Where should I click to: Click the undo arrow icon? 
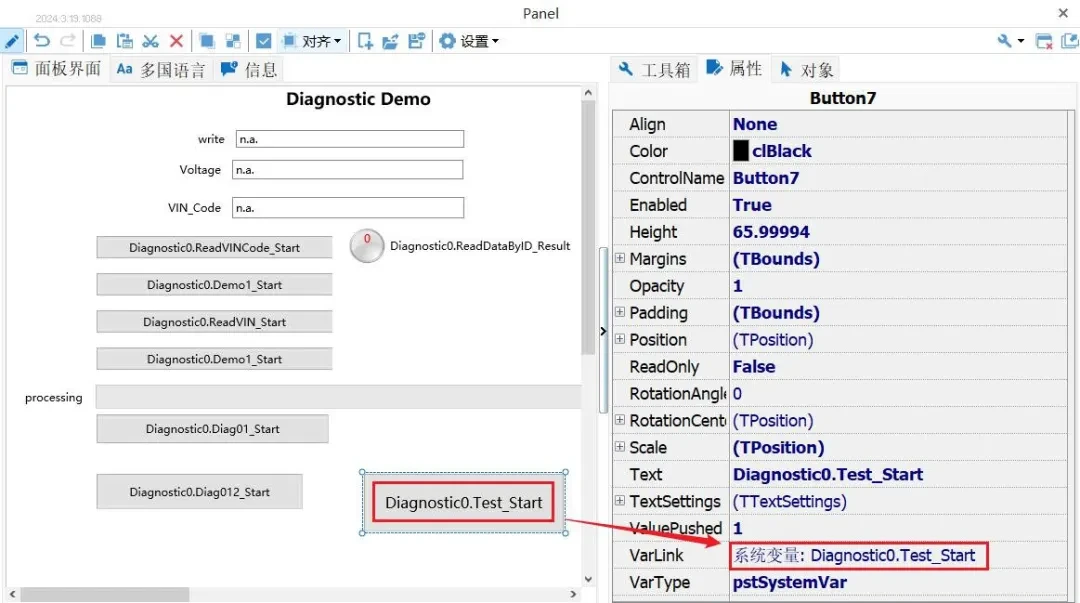click(x=41, y=41)
